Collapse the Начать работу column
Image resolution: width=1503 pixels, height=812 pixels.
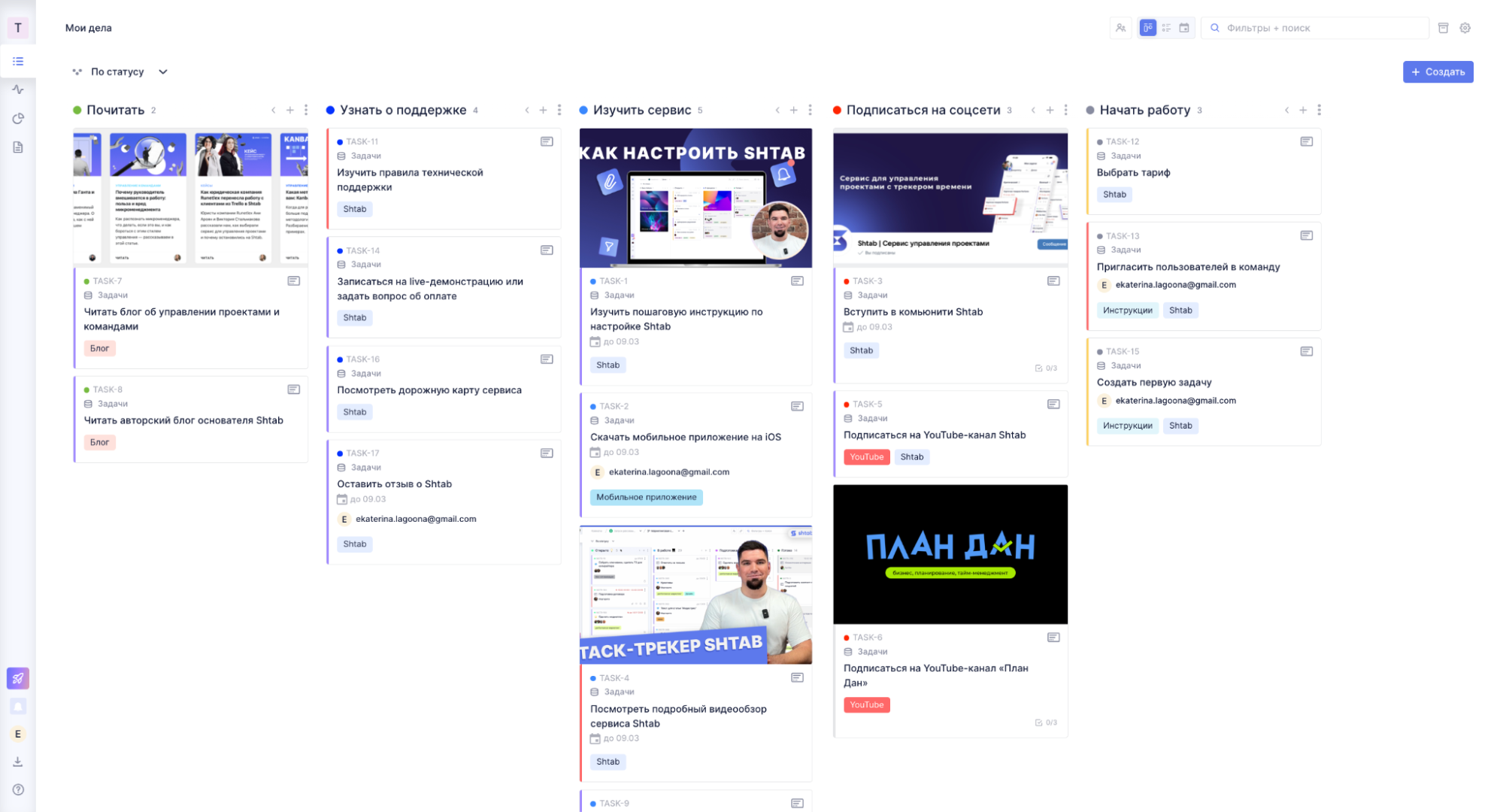(x=1286, y=110)
